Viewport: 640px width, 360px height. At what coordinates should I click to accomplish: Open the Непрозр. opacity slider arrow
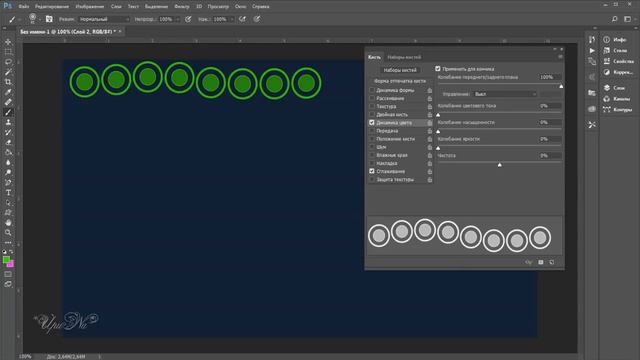178,19
